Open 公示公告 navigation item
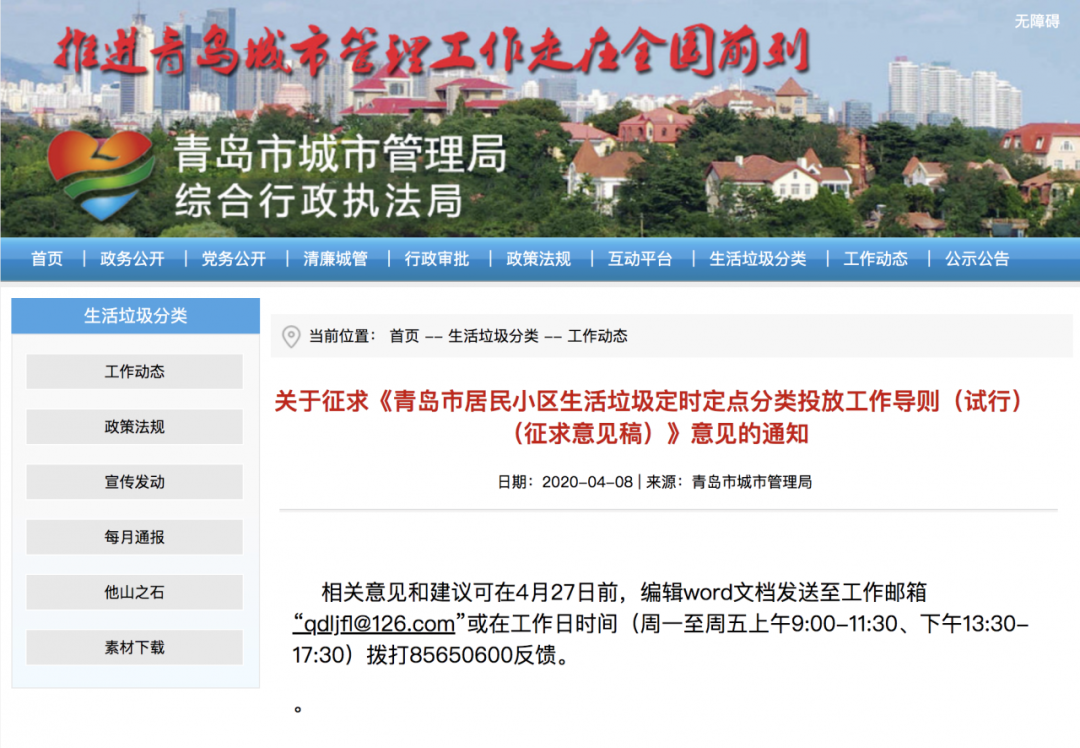This screenshot has height=748, width=1080. (977, 259)
